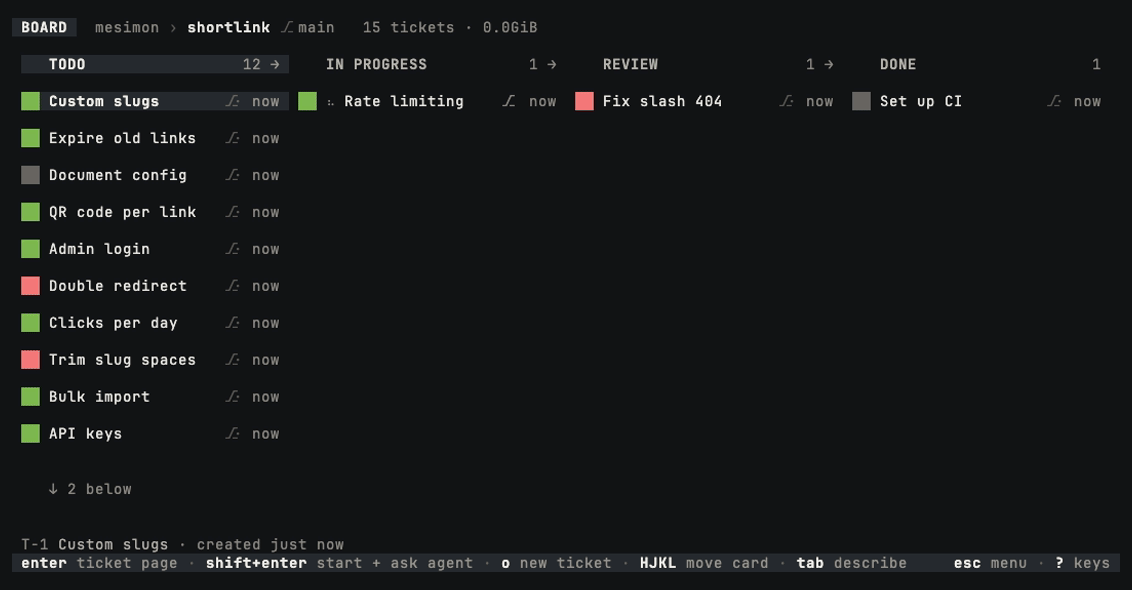
Task: Click the branch icon on Trim slug spaces row
Action: 232,359
